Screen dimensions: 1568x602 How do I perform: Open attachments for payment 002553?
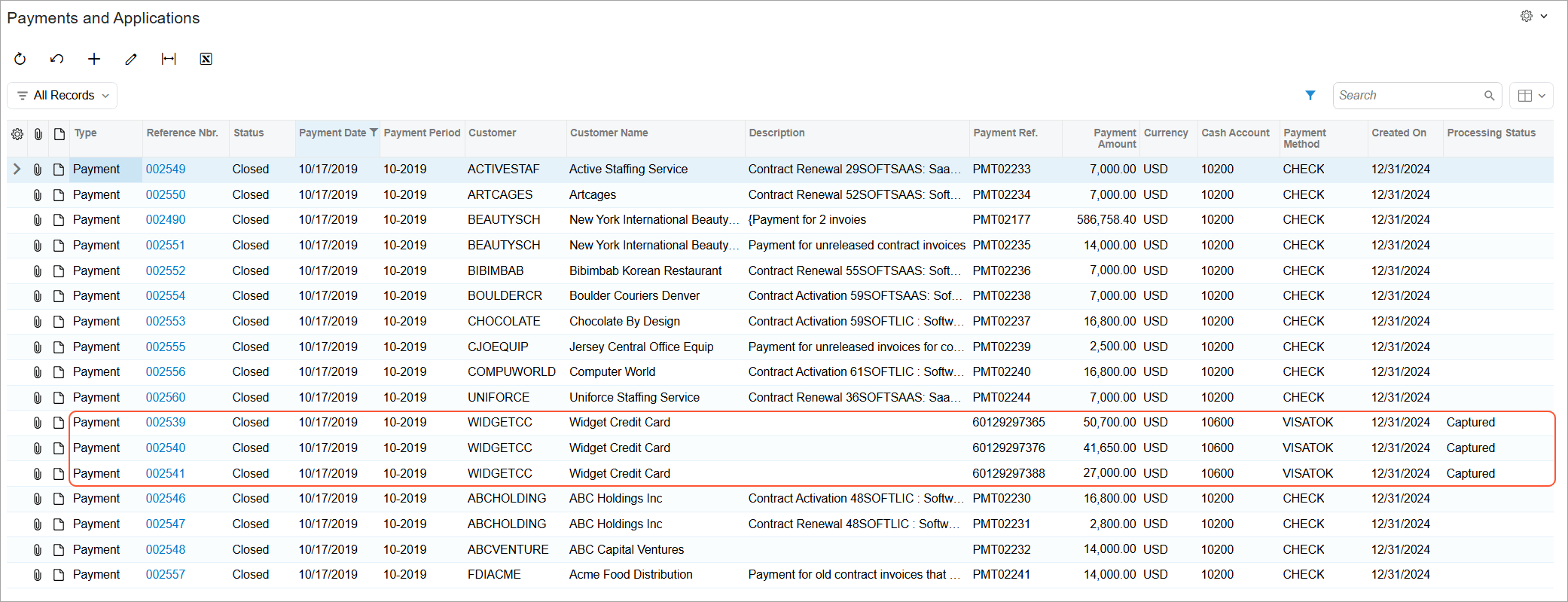click(x=37, y=322)
